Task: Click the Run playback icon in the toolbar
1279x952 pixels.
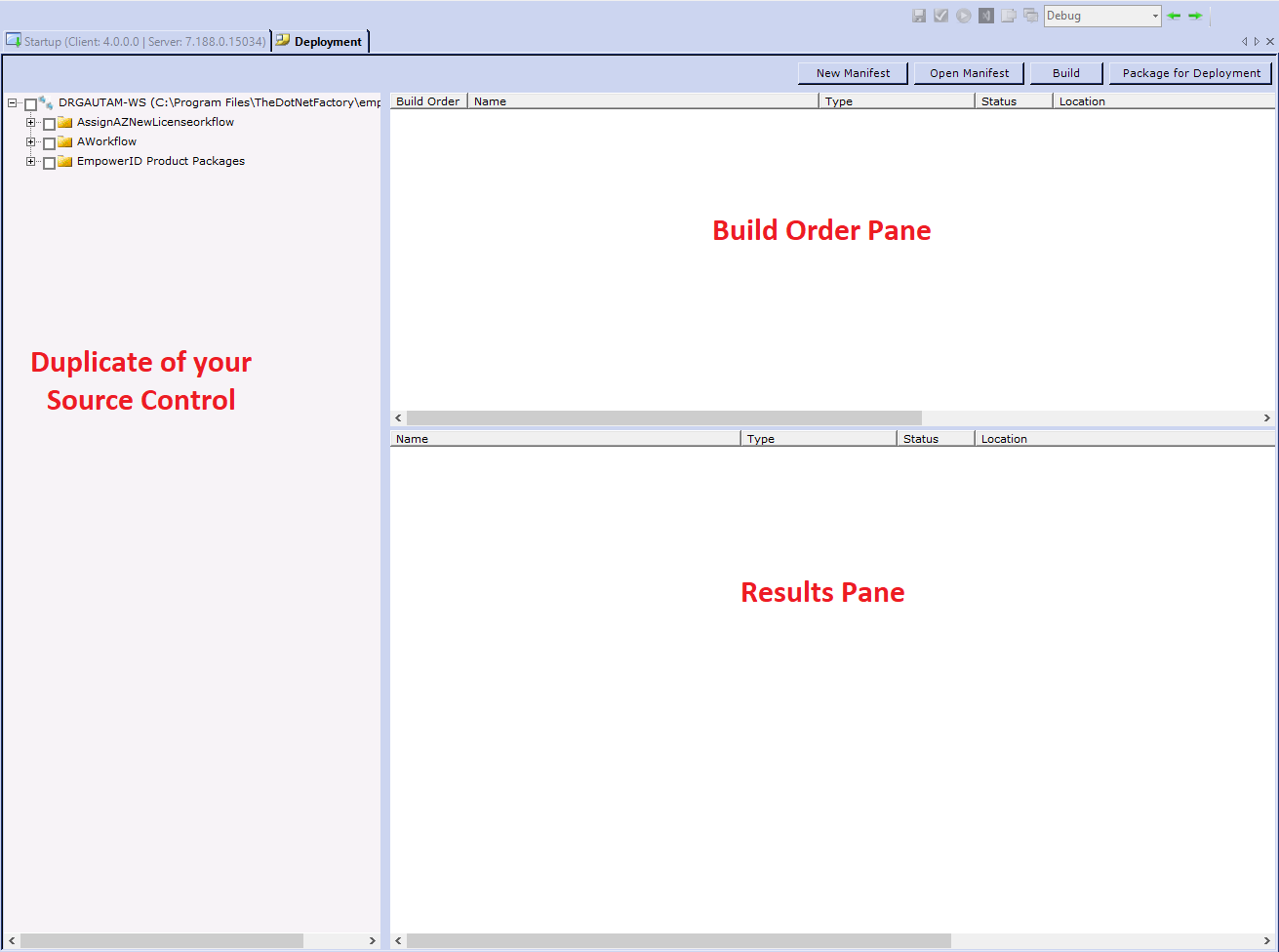Action: [x=962, y=15]
